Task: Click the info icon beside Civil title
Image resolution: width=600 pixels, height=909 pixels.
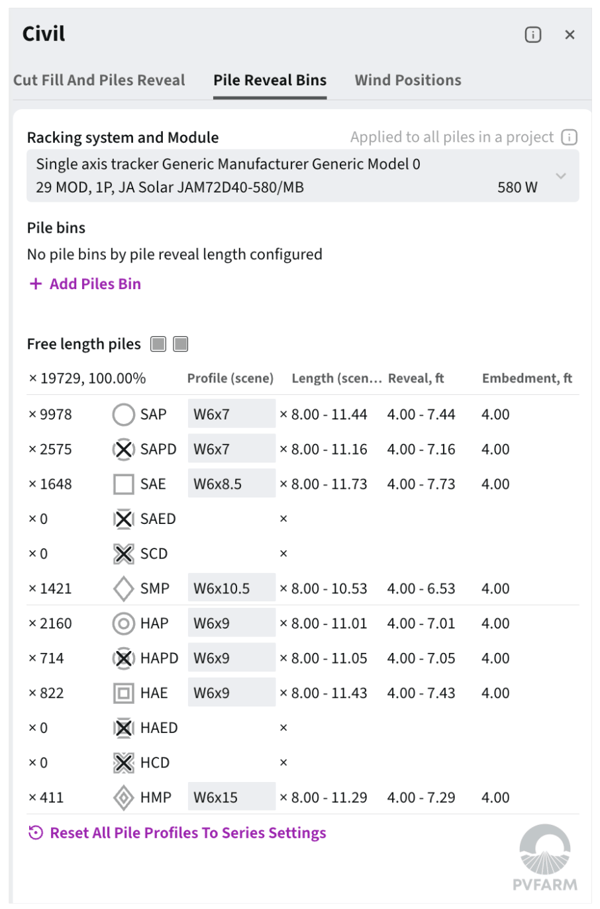Action: [533, 34]
